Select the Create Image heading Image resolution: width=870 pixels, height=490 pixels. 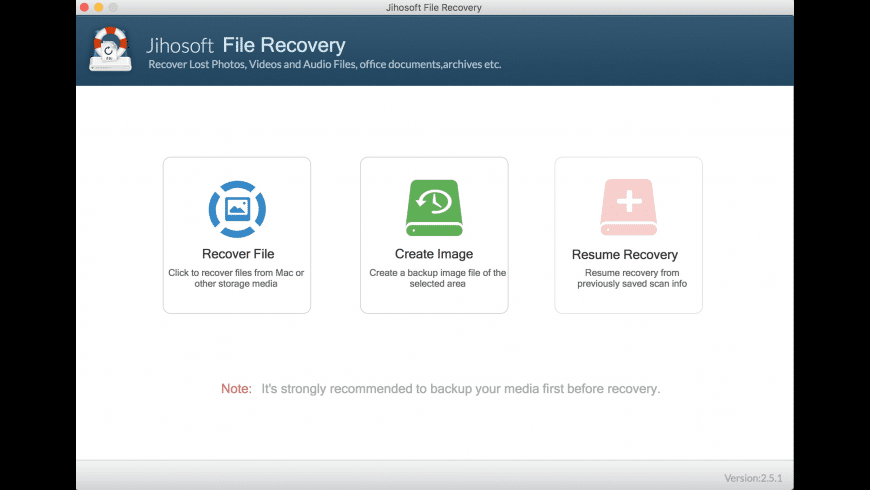pos(434,254)
